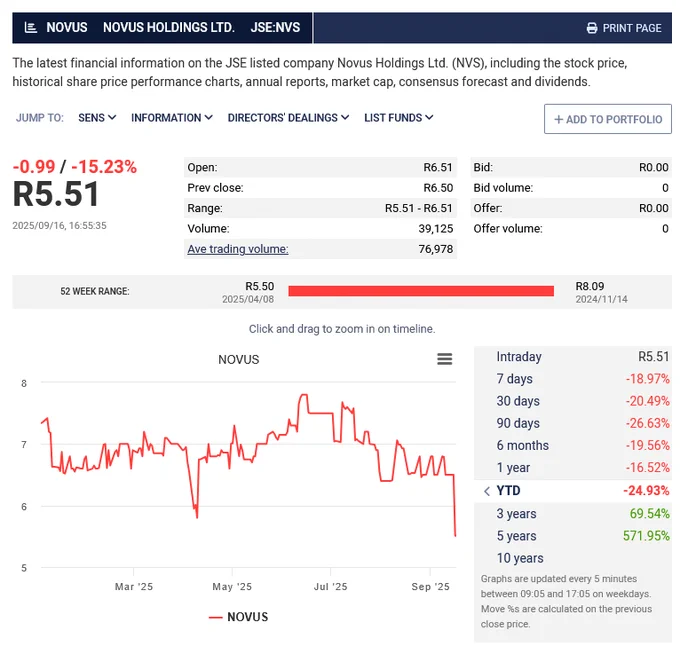Select the 7 days period
This screenshot has width=680, height=654.
pos(572,379)
